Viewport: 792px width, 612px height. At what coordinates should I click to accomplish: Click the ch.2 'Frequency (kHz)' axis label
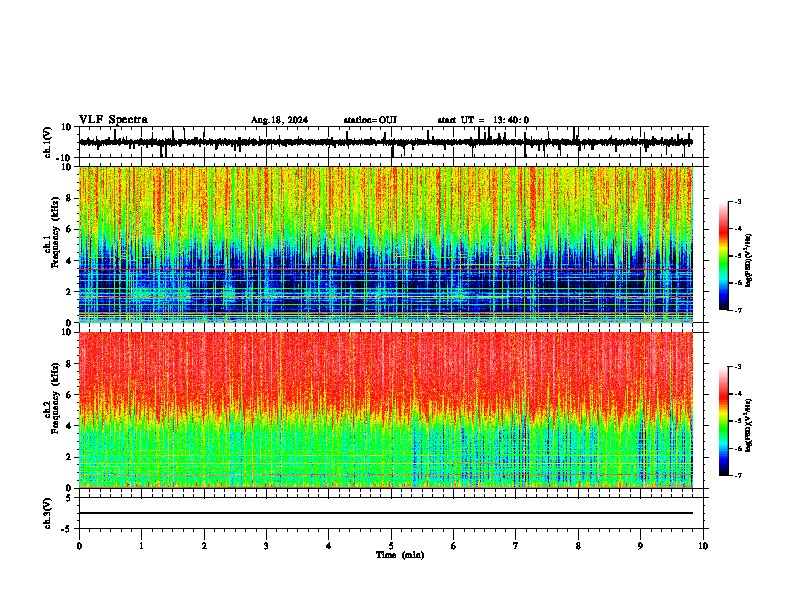(x=55, y=398)
